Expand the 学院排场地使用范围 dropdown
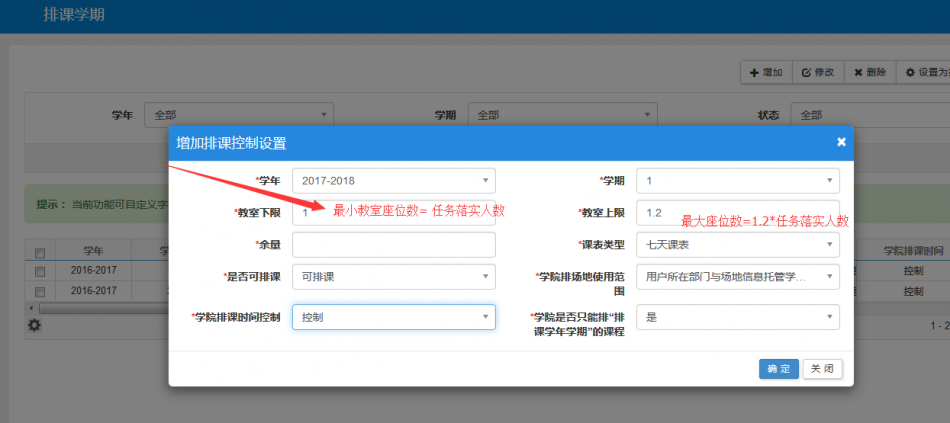 point(737,276)
